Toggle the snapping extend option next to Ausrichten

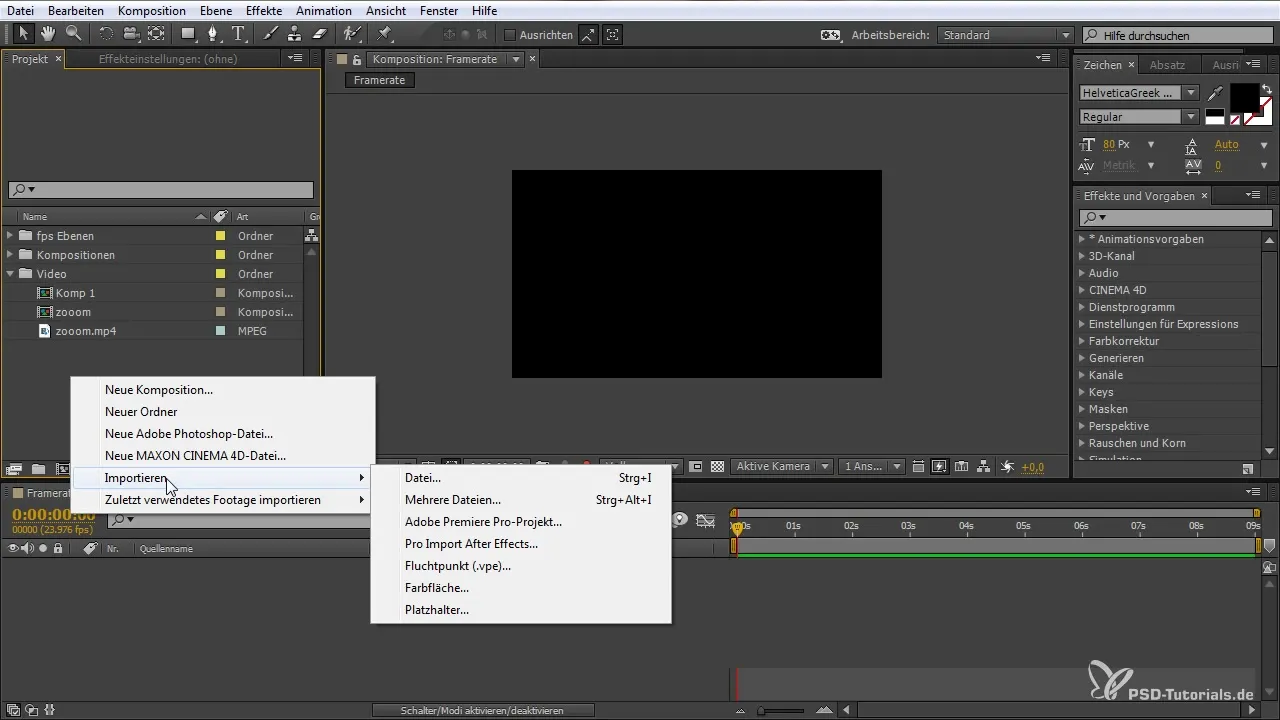[x=588, y=35]
